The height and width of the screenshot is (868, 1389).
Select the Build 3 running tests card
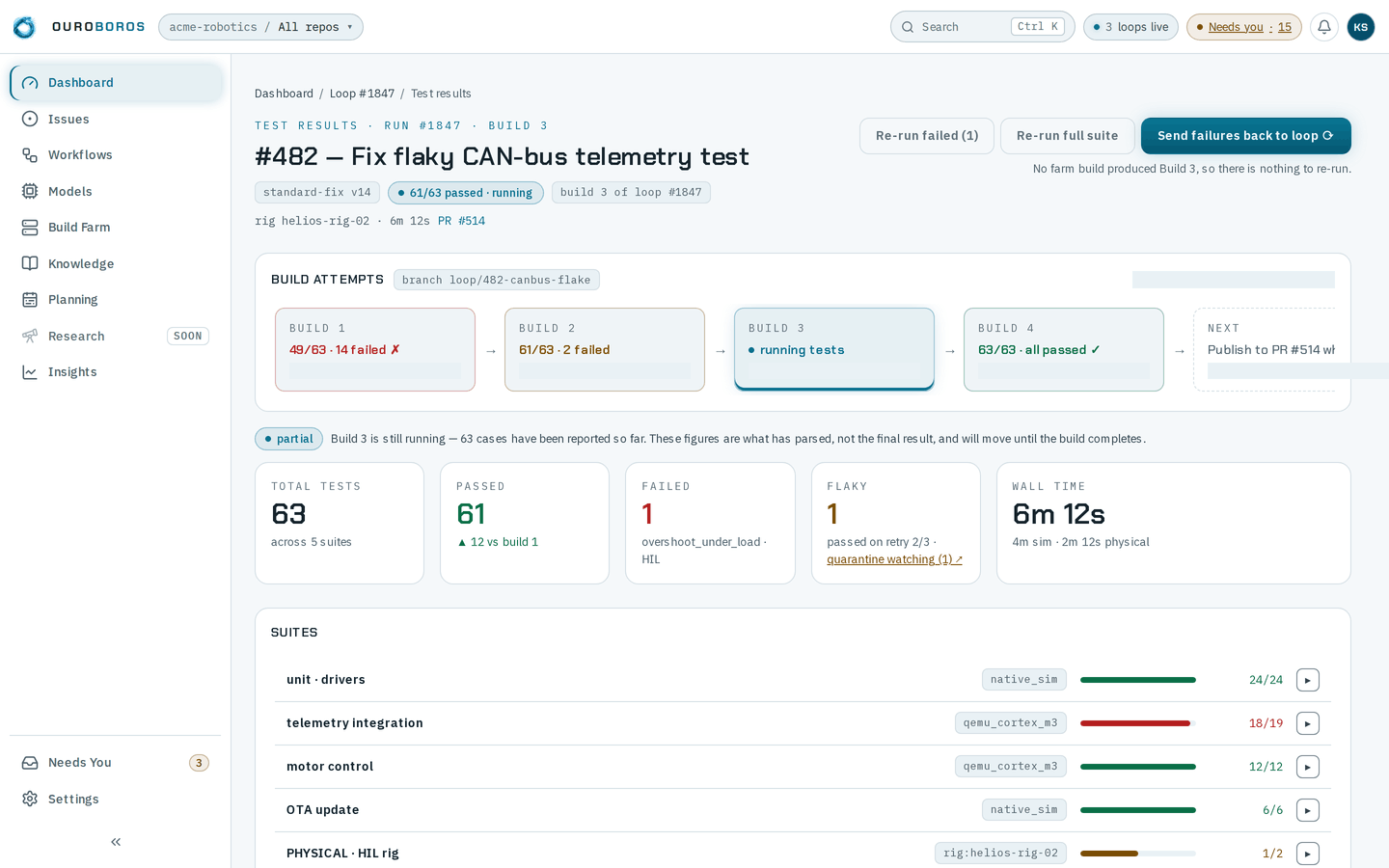pos(834,350)
